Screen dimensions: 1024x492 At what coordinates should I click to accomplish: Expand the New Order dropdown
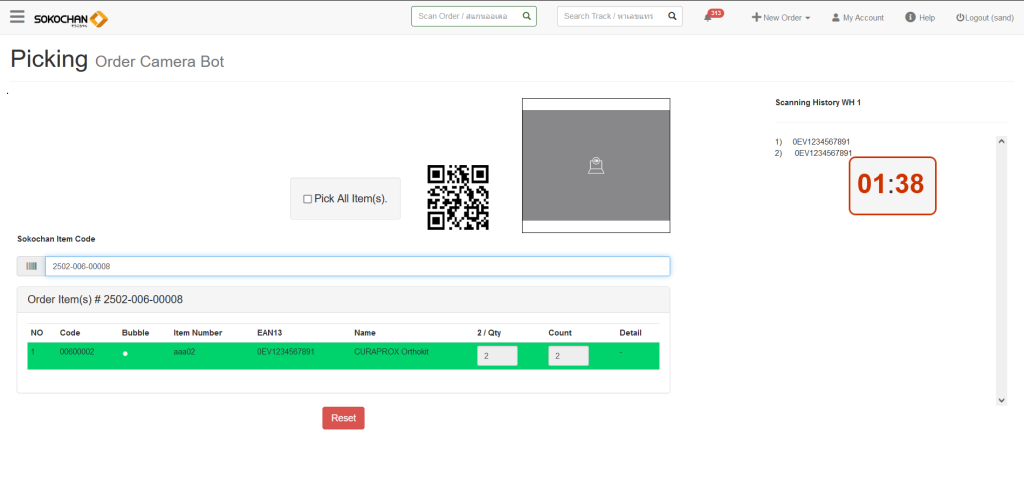[780, 18]
